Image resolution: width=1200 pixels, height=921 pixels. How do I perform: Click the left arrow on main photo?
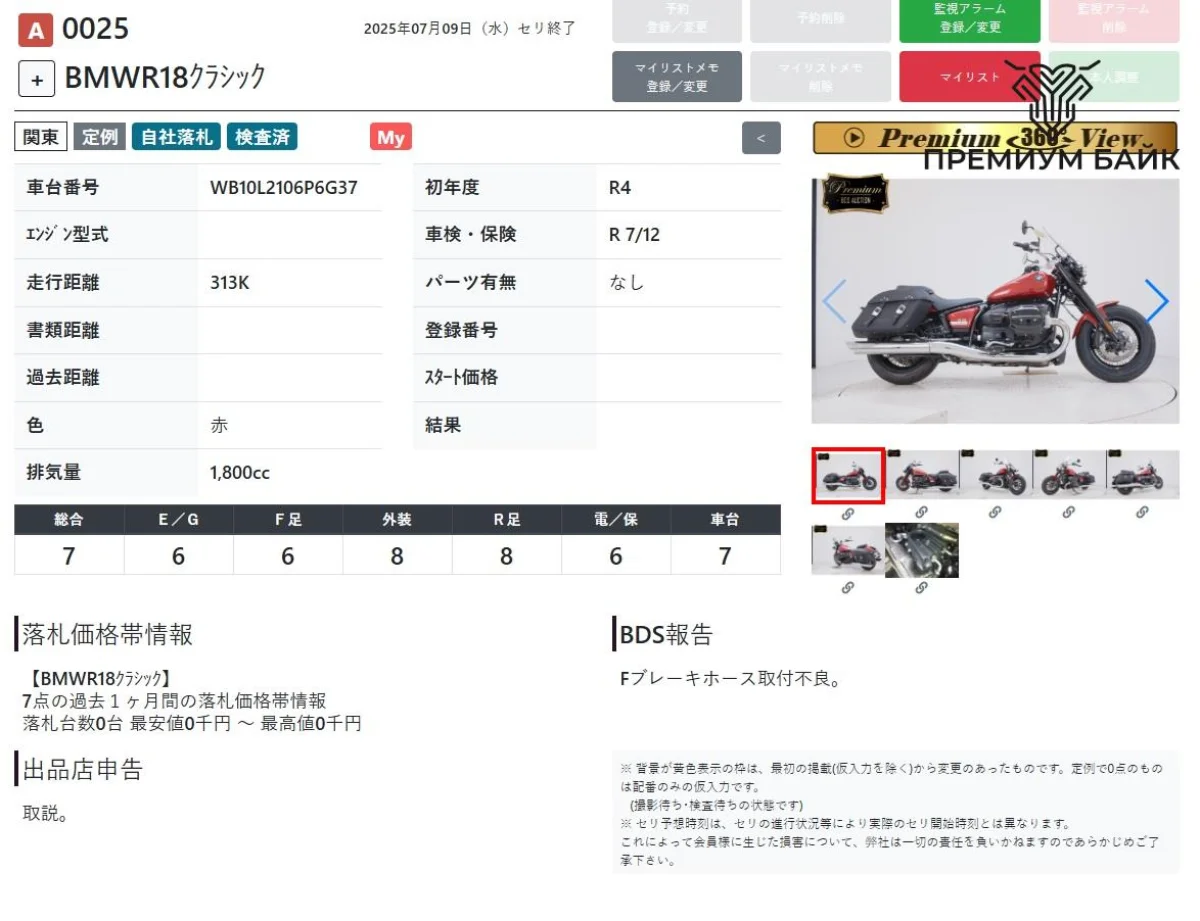click(834, 301)
